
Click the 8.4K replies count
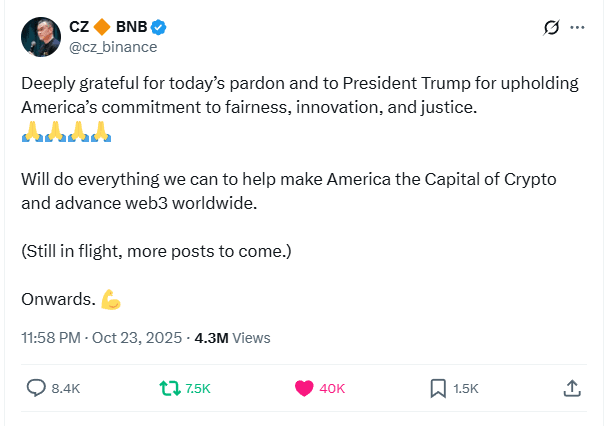(x=66, y=388)
